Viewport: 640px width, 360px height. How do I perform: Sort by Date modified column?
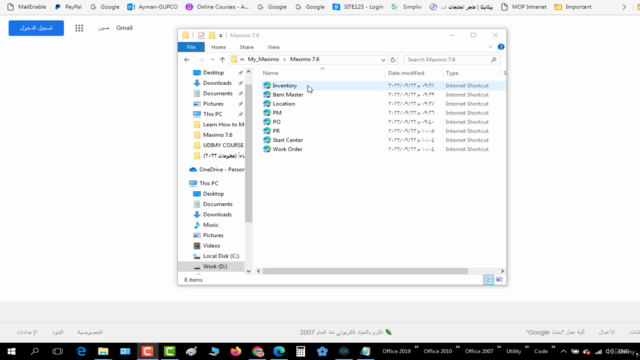(x=406, y=73)
